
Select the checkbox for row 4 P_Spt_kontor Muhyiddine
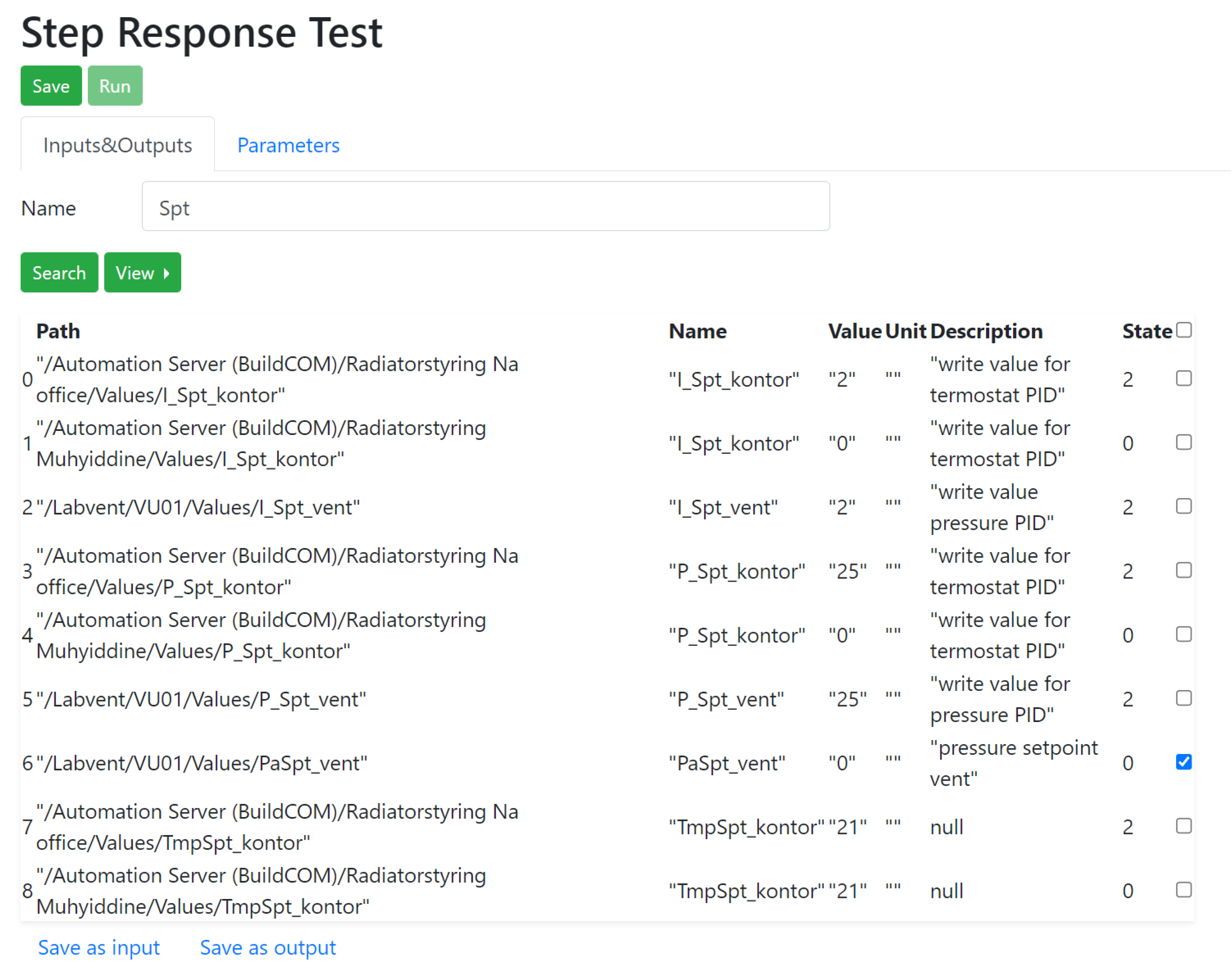tap(1184, 634)
